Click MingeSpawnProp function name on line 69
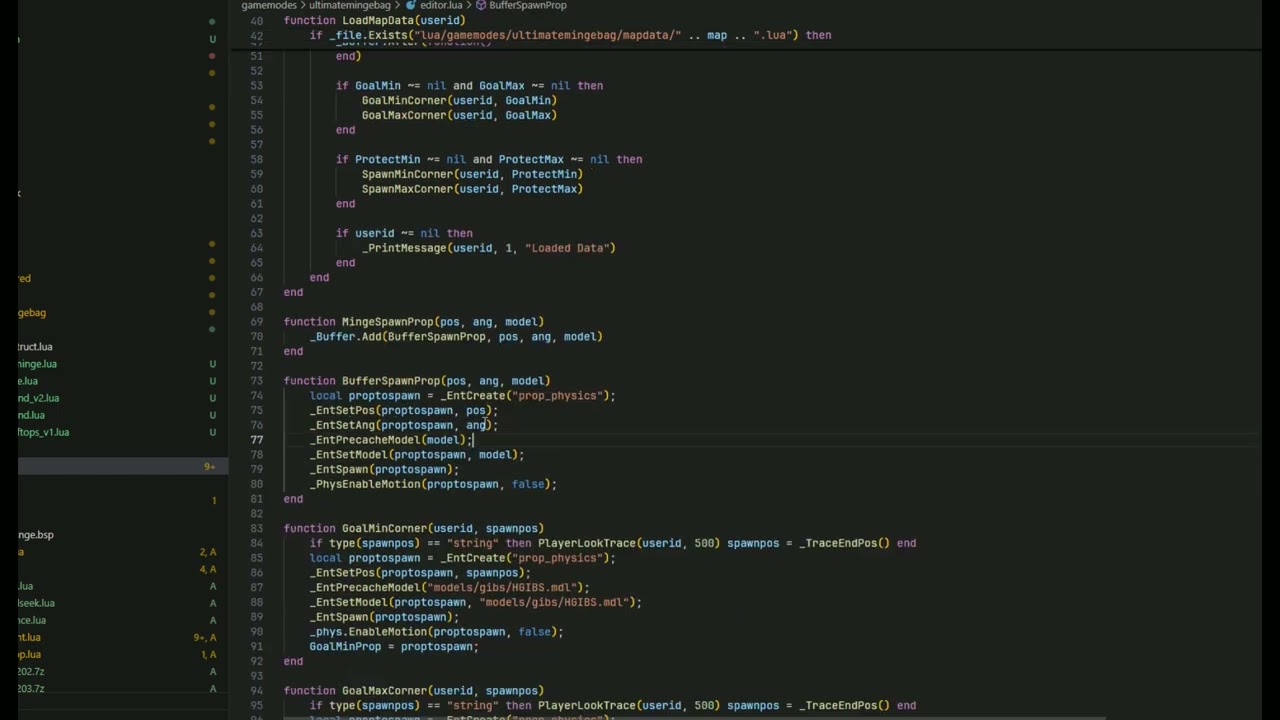The image size is (1280, 720). coord(388,322)
